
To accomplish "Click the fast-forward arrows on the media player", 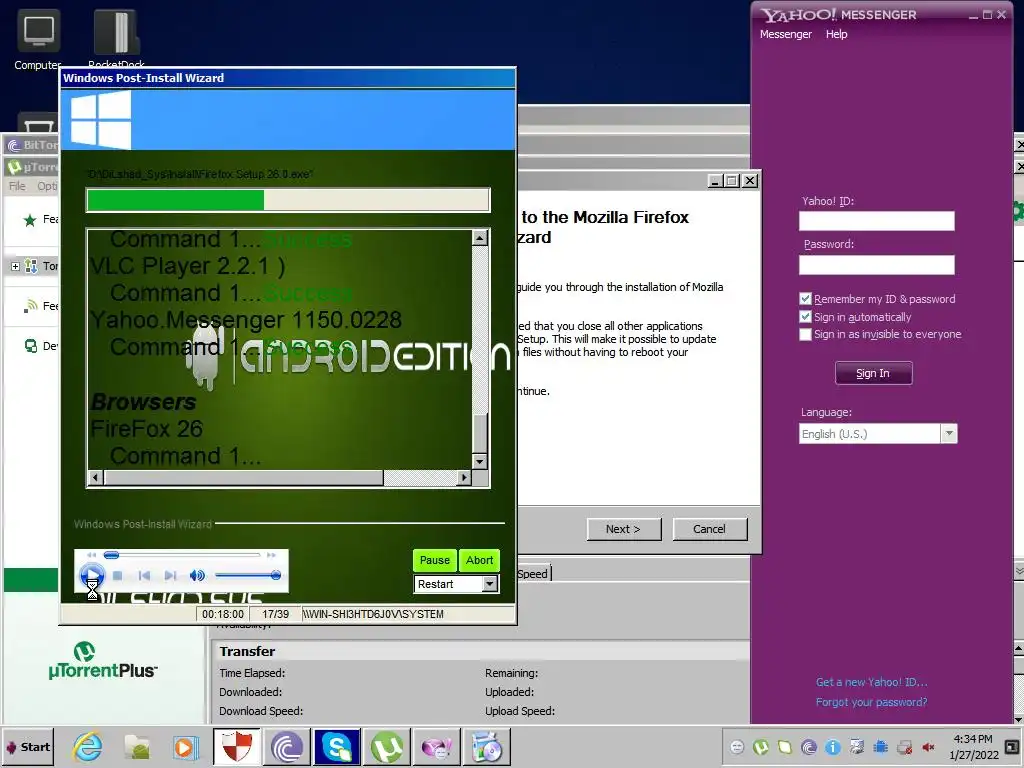I will 271,555.
